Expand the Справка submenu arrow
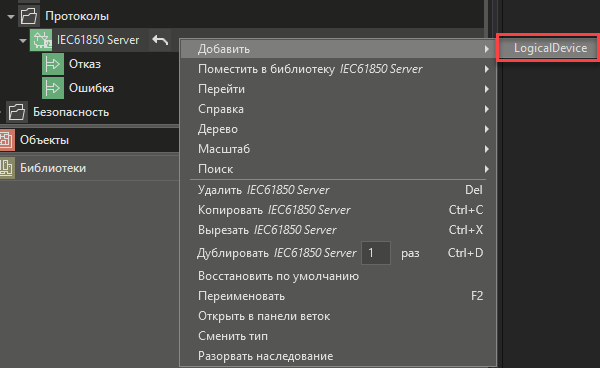Image resolution: width=600 pixels, height=368 pixels. click(x=486, y=109)
